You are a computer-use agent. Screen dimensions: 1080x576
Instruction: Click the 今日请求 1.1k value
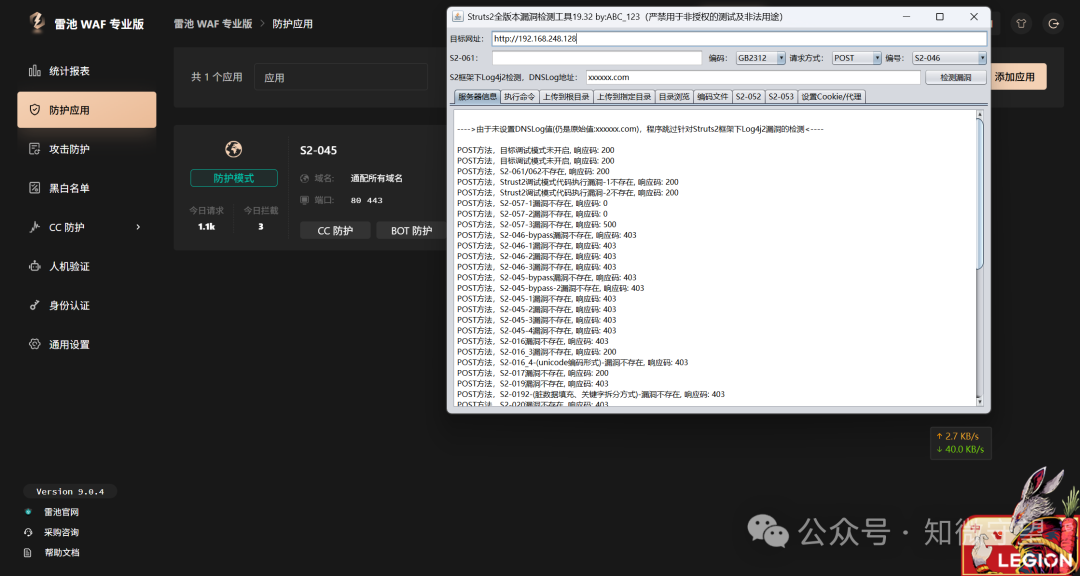[206, 226]
